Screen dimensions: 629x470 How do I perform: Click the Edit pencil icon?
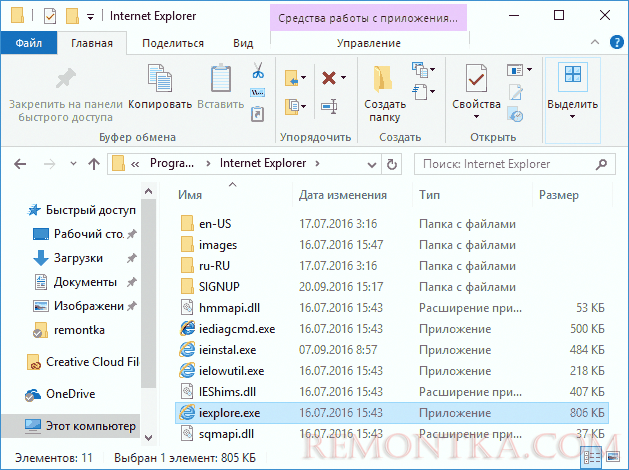[516, 92]
